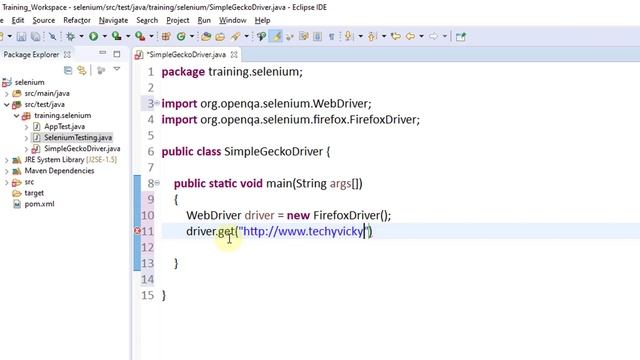Open the Source menu
The height and width of the screenshot is (360, 640).
pos(44,20)
